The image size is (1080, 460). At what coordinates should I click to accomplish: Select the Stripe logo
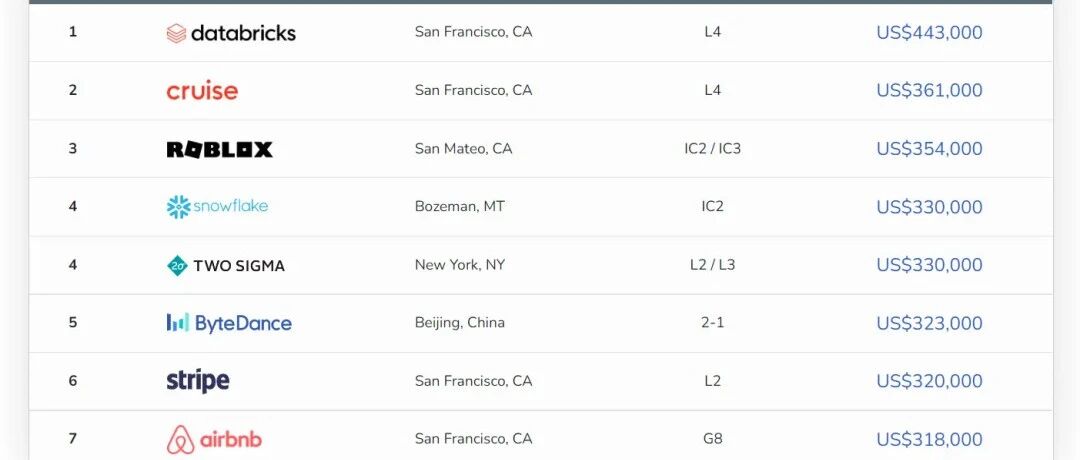click(x=198, y=381)
